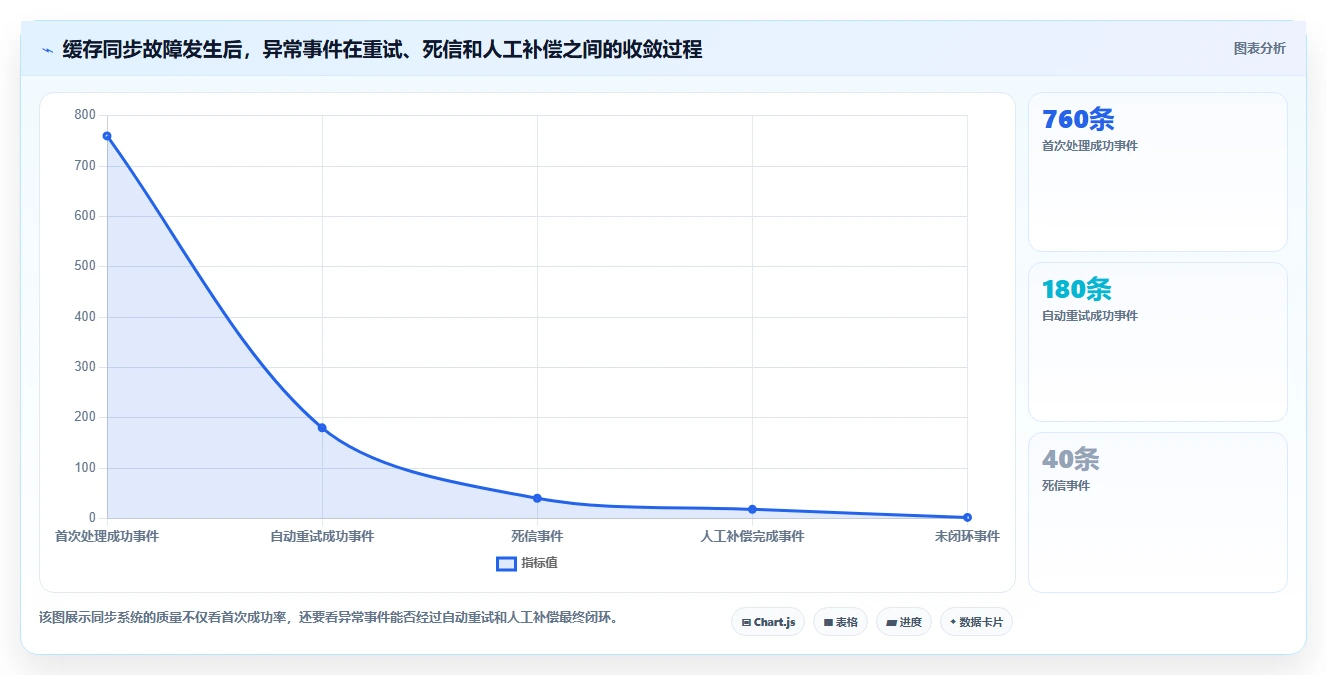Select the Chart.js tag
The height and width of the screenshot is (675, 1327).
point(768,622)
